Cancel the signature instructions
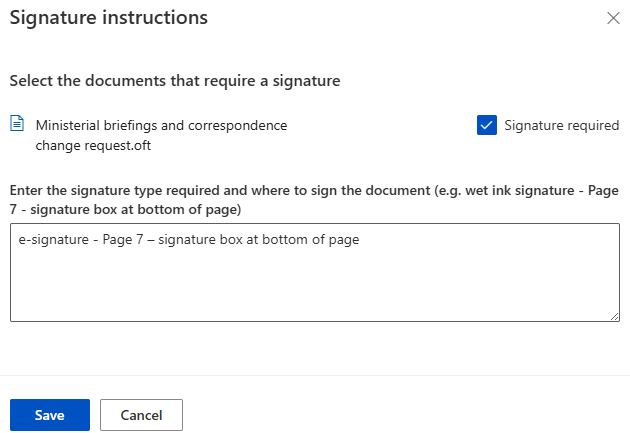The width and height of the screenshot is (630, 433). 141,415
